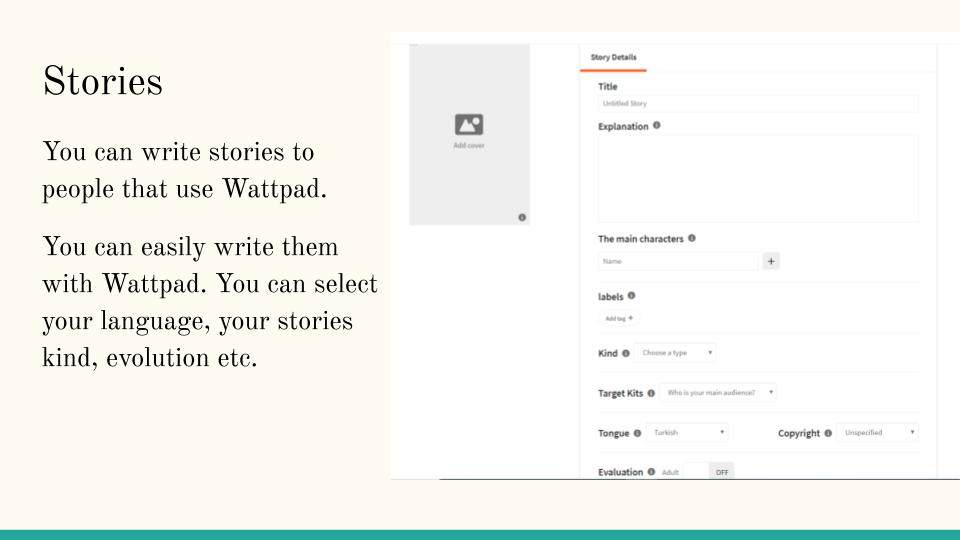Add a character with the plus button
960x540 pixels.
(x=771, y=261)
